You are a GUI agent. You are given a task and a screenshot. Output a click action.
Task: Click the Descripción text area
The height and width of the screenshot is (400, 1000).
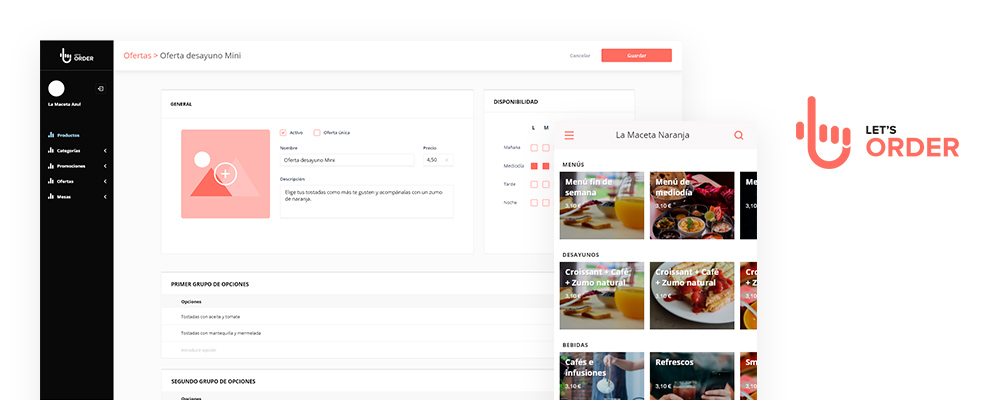point(367,202)
